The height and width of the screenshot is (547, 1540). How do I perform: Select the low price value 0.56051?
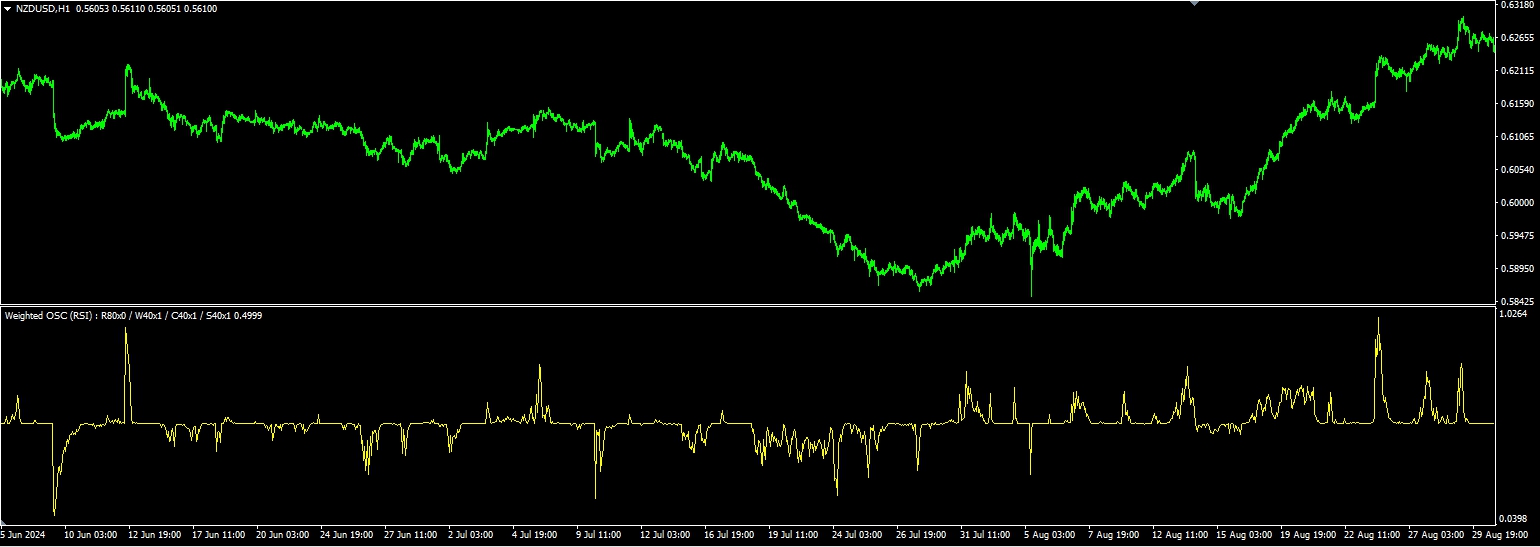point(165,8)
